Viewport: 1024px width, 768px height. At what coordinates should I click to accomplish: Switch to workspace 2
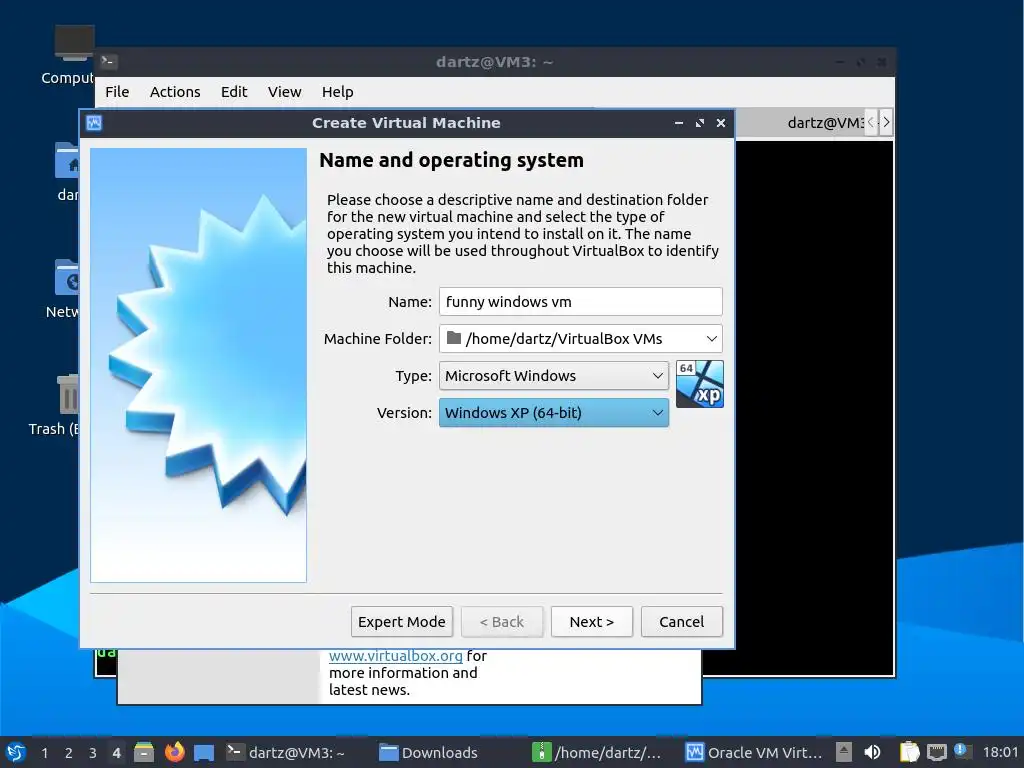coord(69,753)
